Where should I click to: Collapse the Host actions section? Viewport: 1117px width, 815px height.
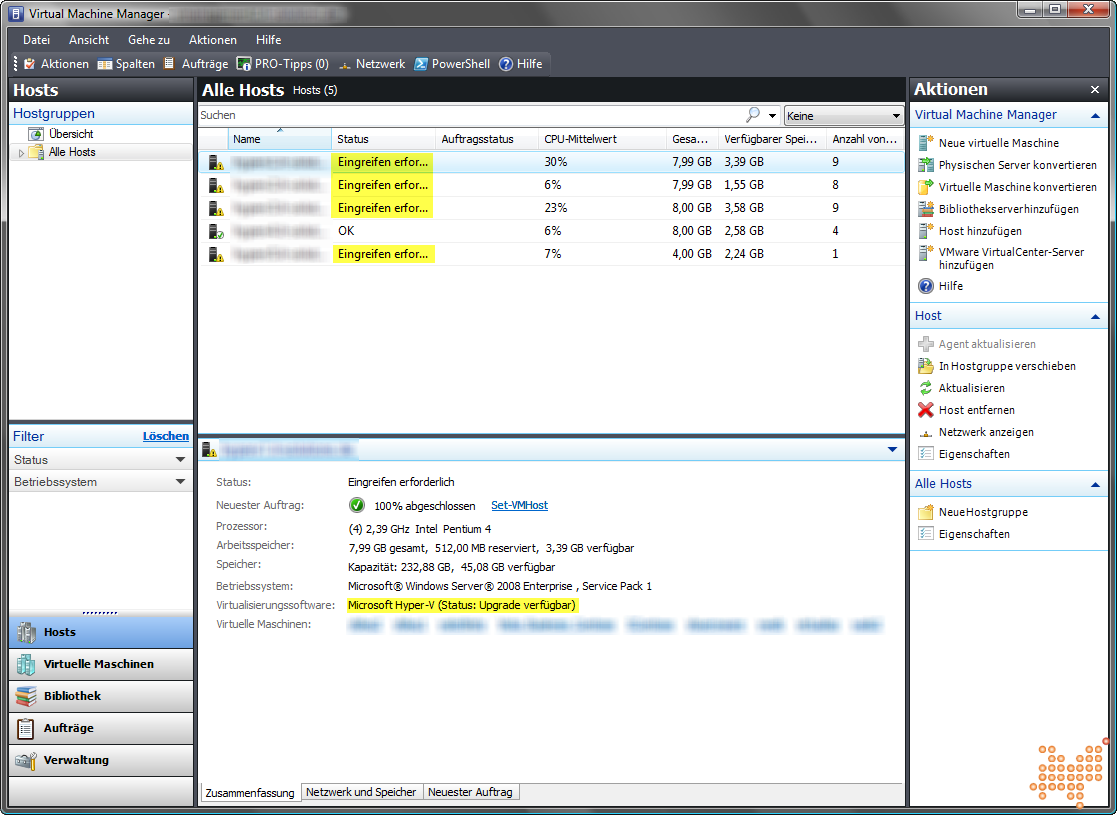pos(1095,316)
